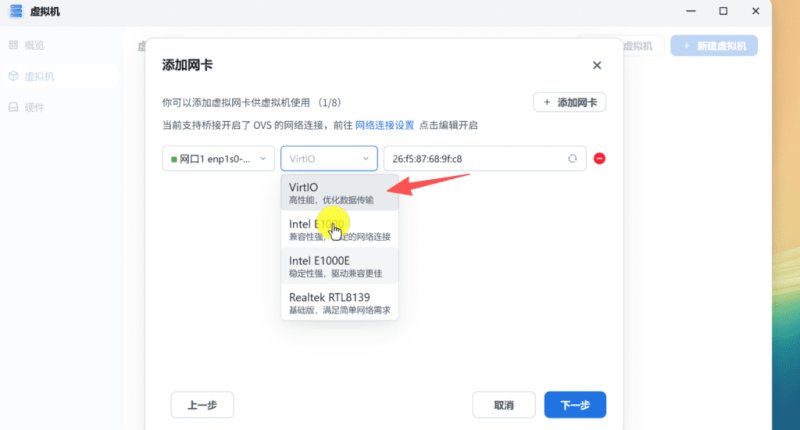Maximize the 虚拟机 window
This screenshot has height=430, width=800.
[723, 11]
